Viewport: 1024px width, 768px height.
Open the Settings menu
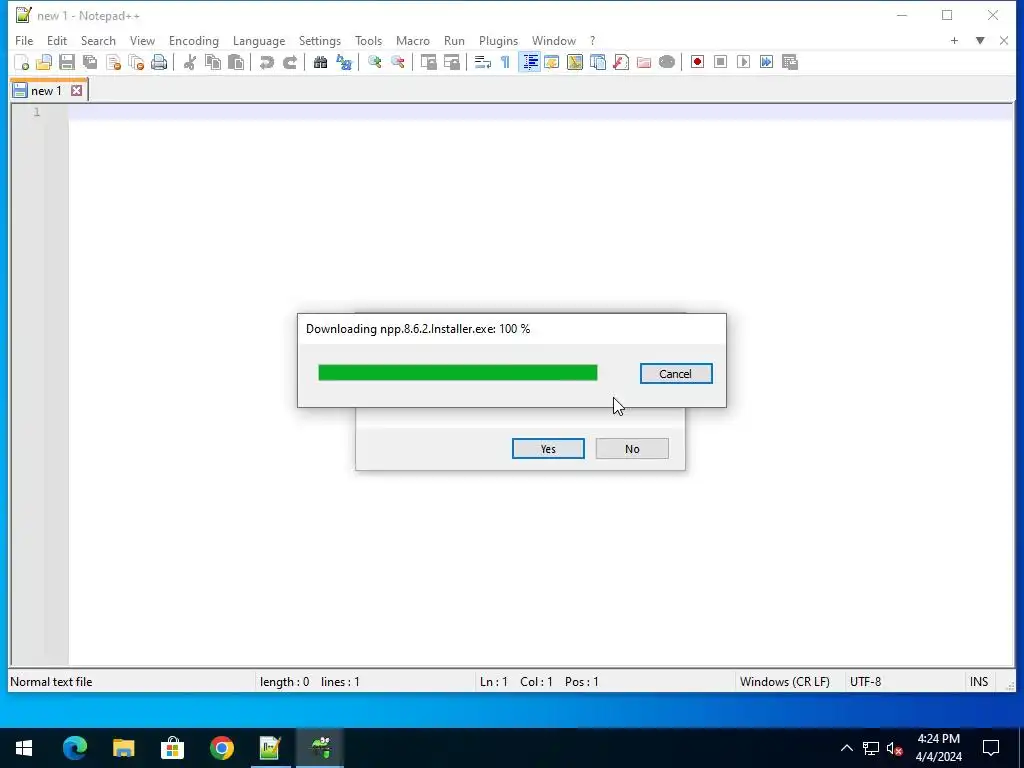[320, 40]
